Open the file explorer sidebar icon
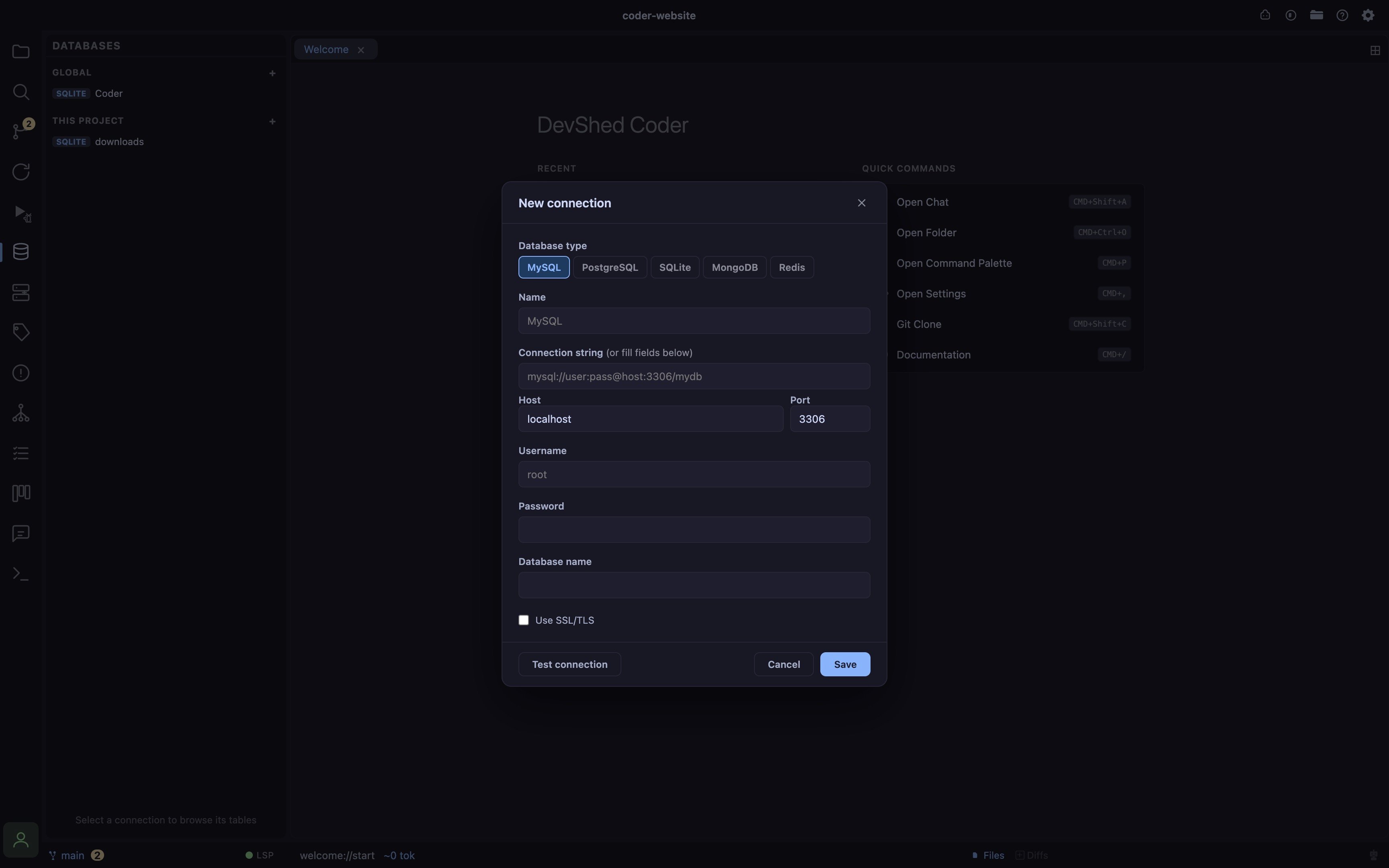1389x868 pixels. point(20,52)
